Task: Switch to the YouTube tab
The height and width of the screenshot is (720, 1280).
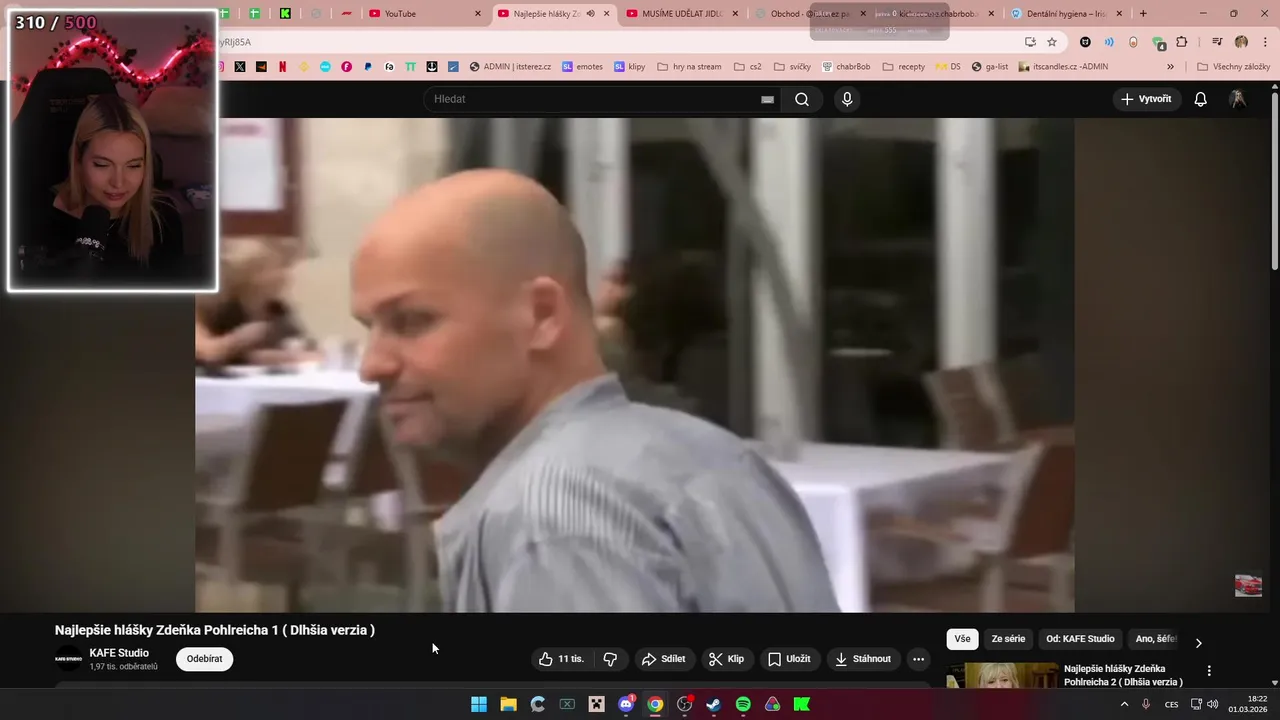Action: point(425,14)
